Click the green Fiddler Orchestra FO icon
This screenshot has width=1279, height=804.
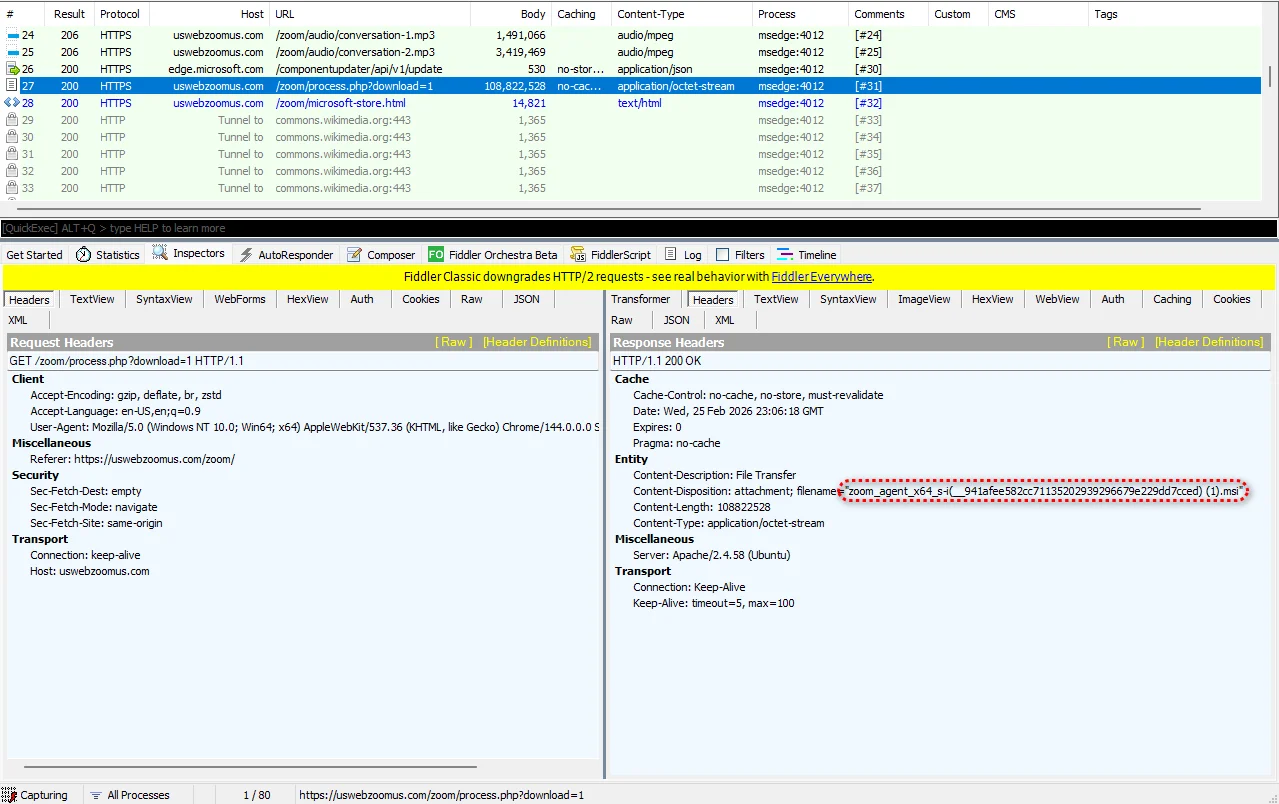pos(436,255)
